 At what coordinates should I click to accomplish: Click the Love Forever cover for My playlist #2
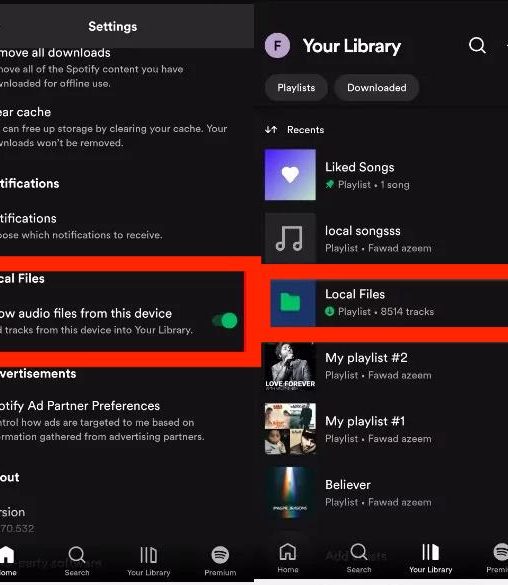click(x=290, y=366)
